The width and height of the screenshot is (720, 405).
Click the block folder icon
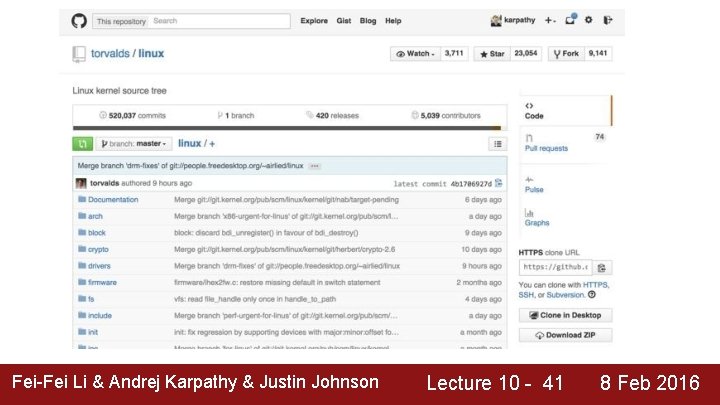click(x=82, y=232)
